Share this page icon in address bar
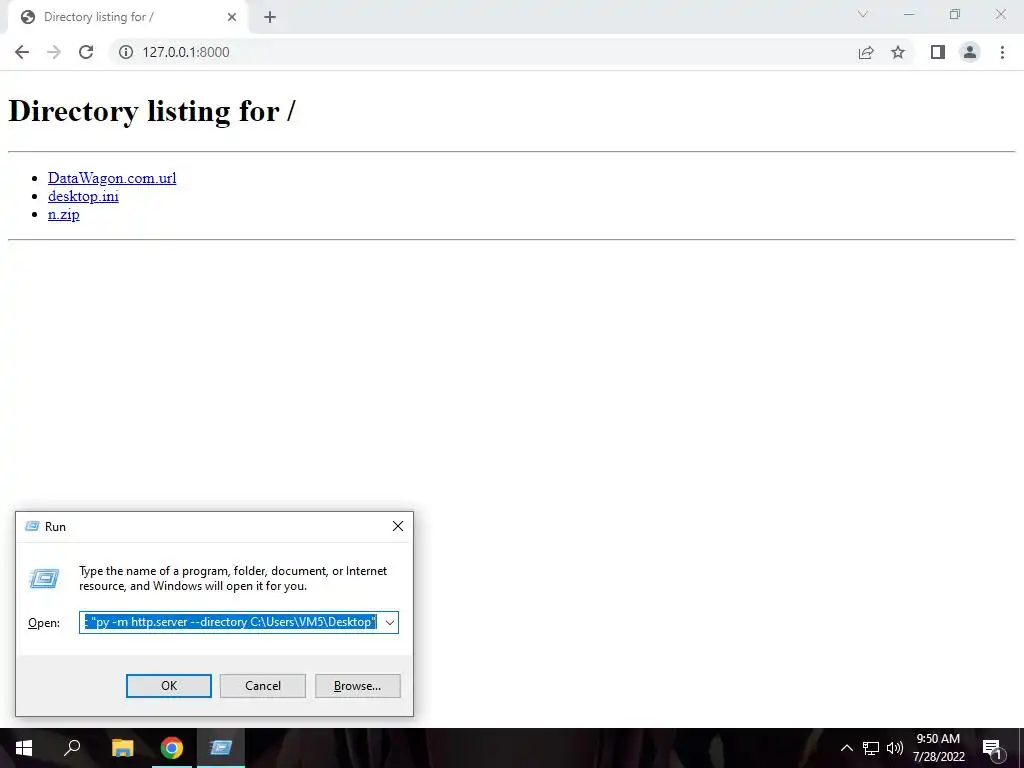The width and height of the screenshot is (1024, 768). coord(866,52)
